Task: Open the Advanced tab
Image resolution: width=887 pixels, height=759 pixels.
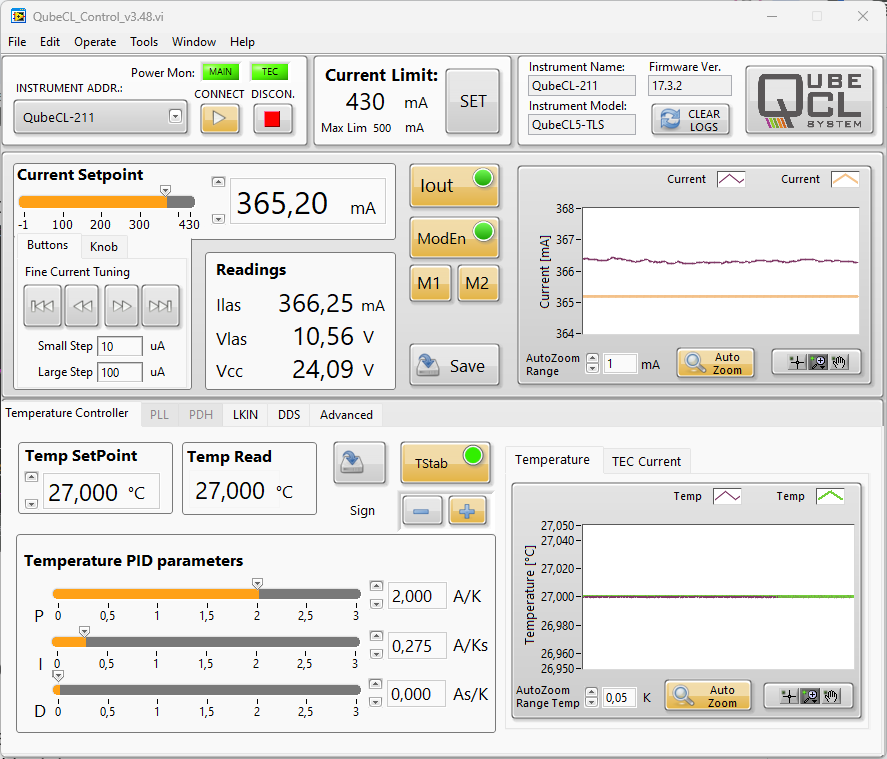Action: pos(346,415)
